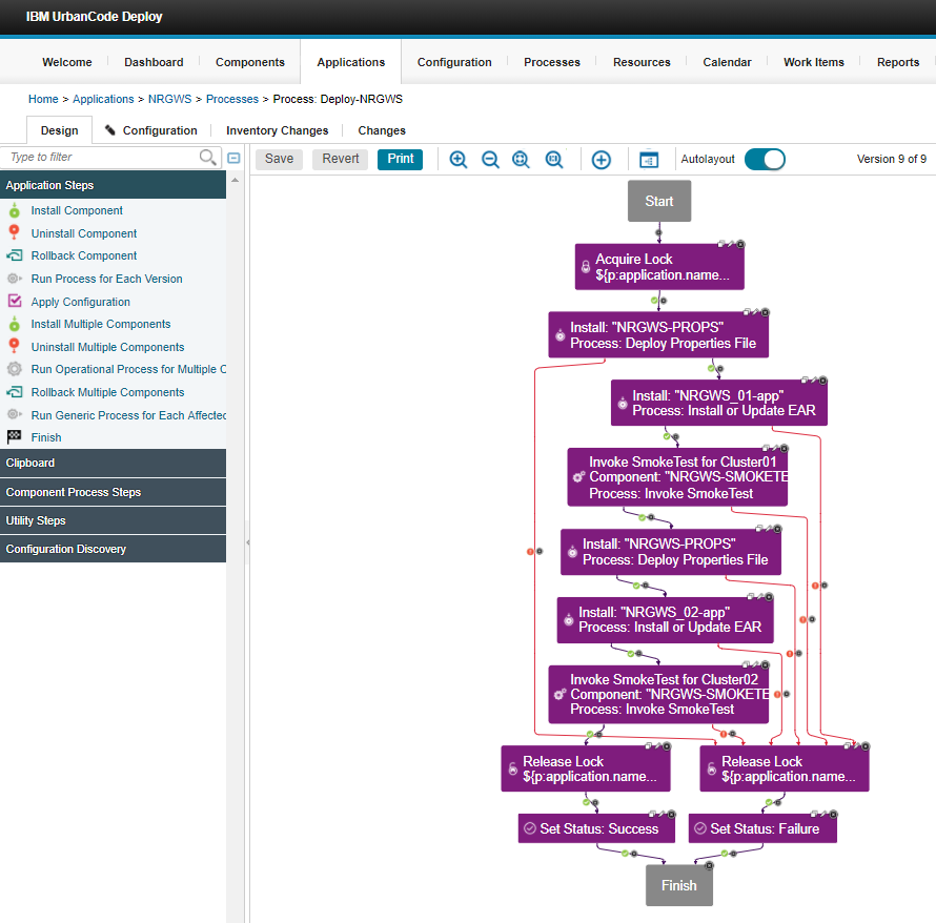Switch to the Inventory Changes tab
936x924 pixels.
[x=277, y=130]
